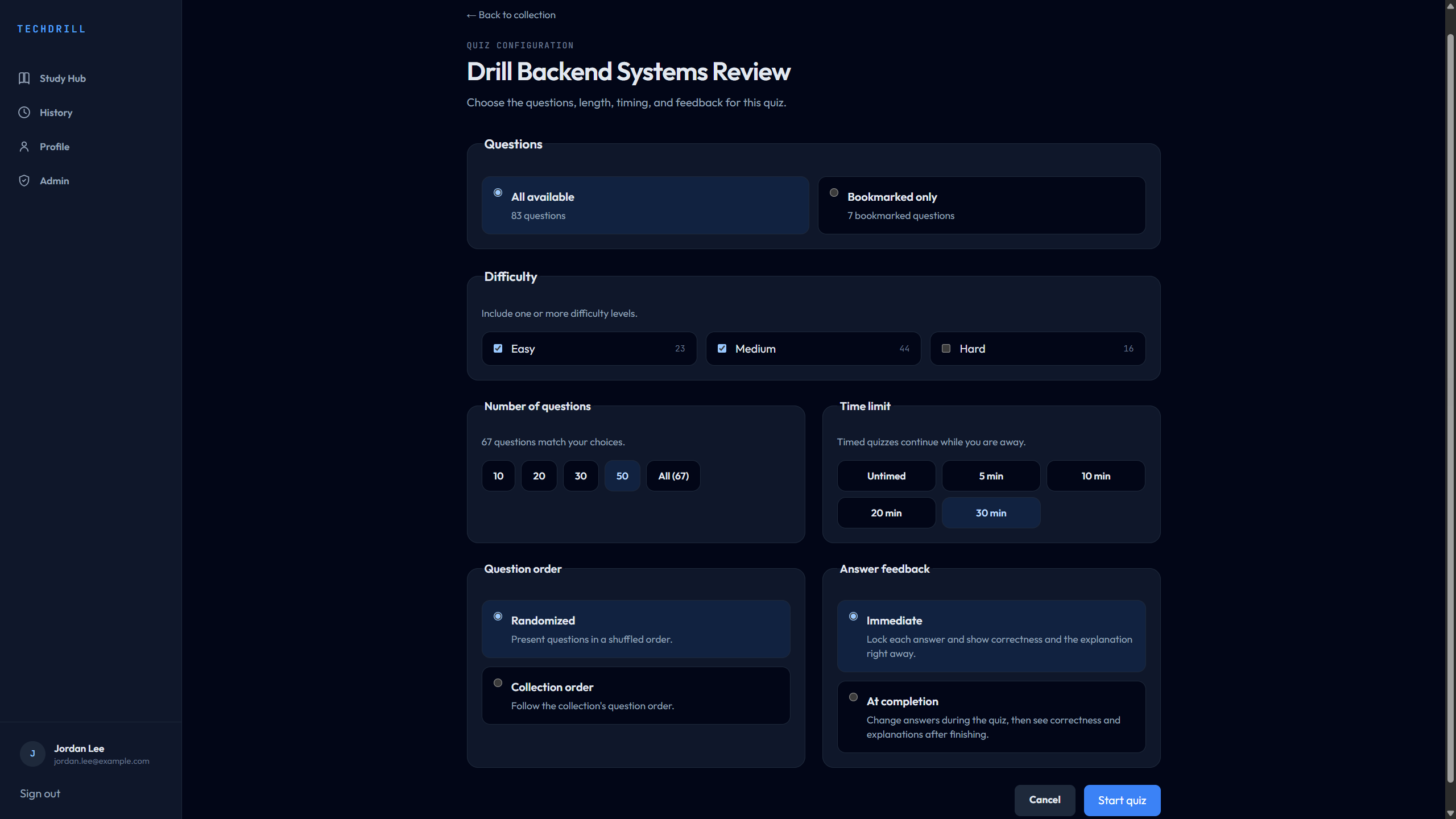Viewport: 1456px width, 819px height.
Task: Click Sign out in the sidebar
Action: [x=40, y=793]
